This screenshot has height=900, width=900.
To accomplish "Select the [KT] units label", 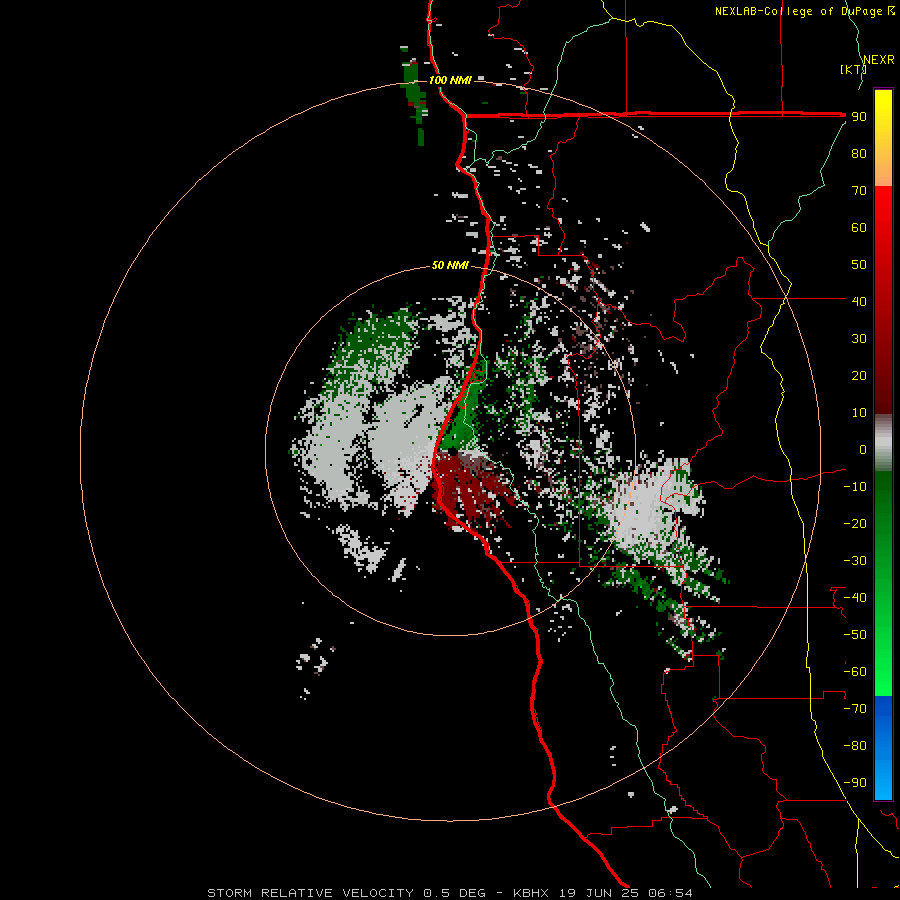I will point(853,69).
